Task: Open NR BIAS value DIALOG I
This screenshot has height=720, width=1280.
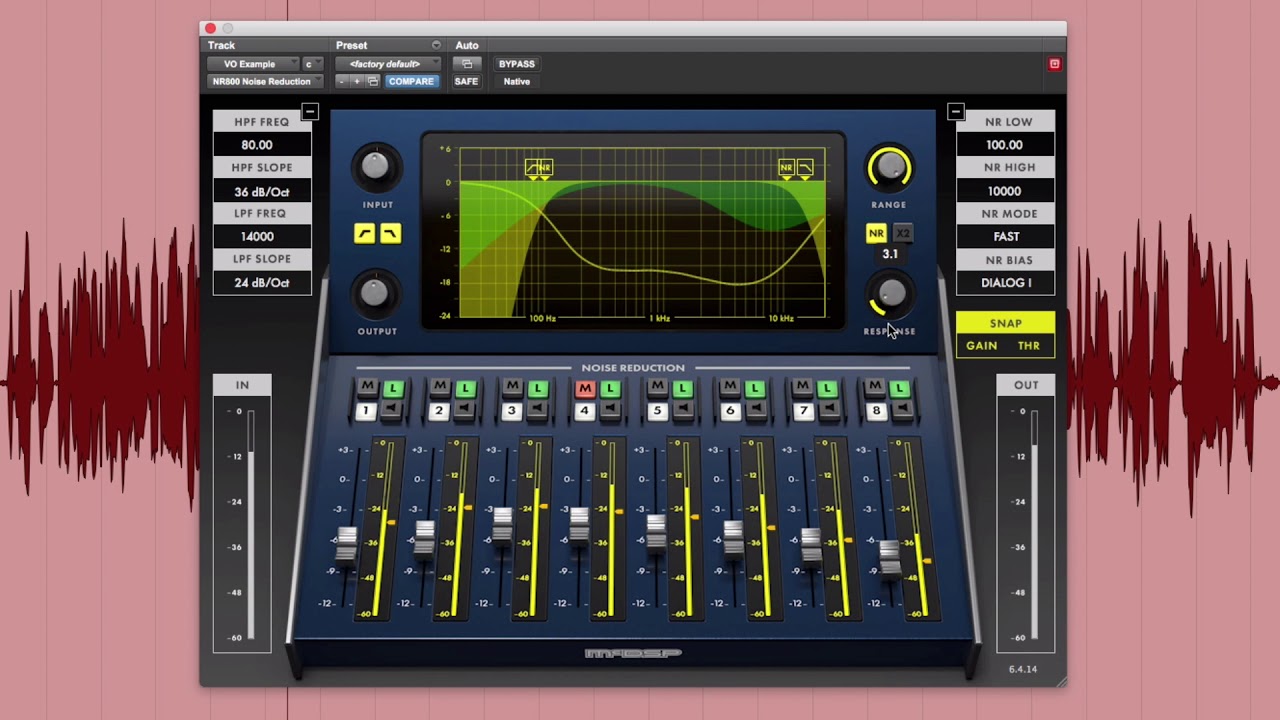Action: pyautogui.click(x=1006, y=283)
